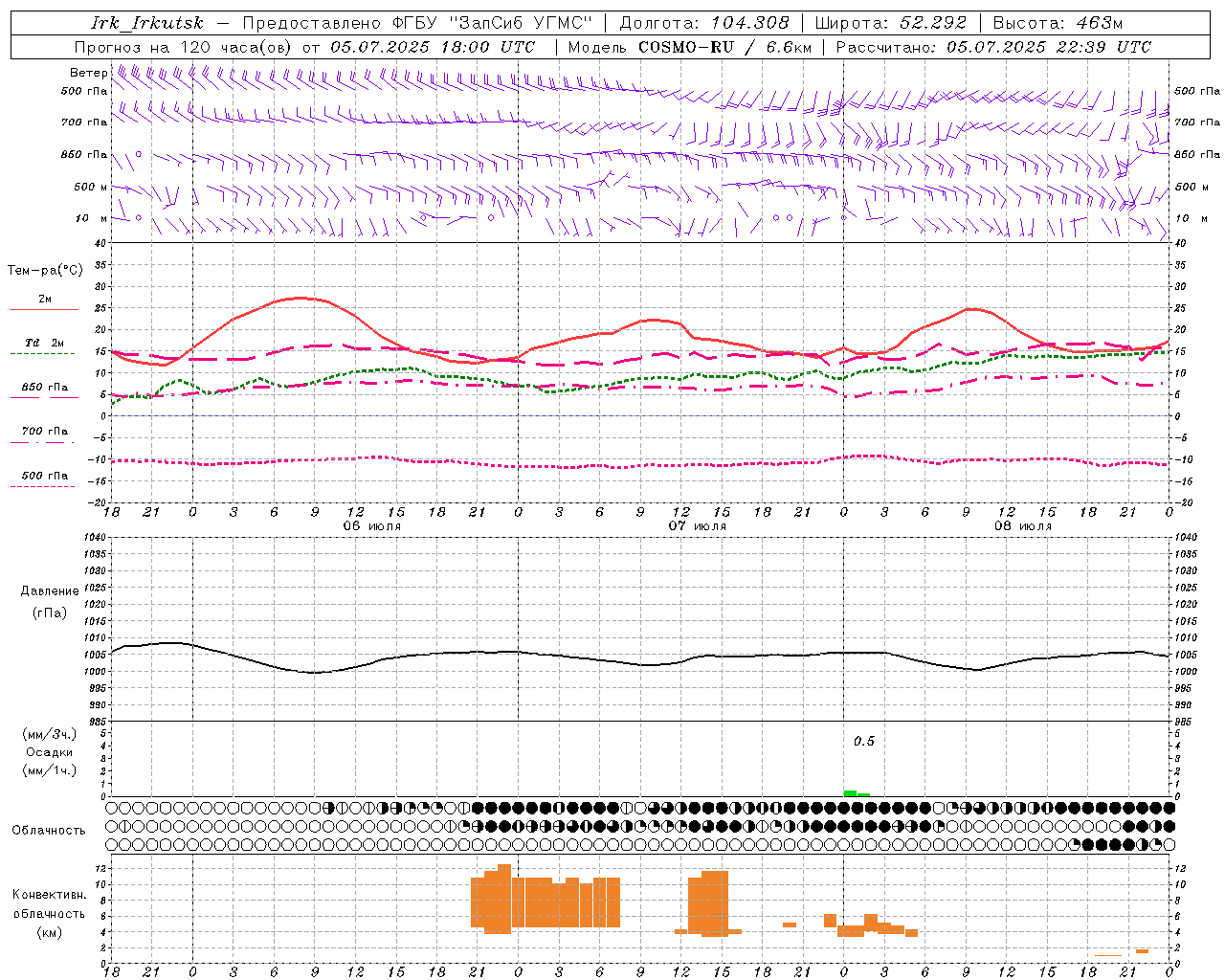The image size is (1225, 980).
Task: Click the '06 июля' date label
Action: point(372,526)
